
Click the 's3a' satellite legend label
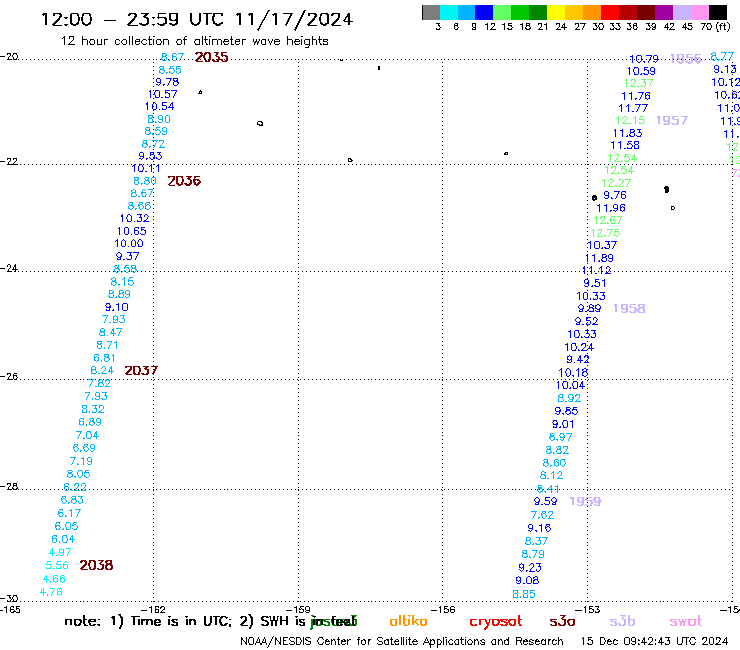pyautogui.click(x=563, y=622)
